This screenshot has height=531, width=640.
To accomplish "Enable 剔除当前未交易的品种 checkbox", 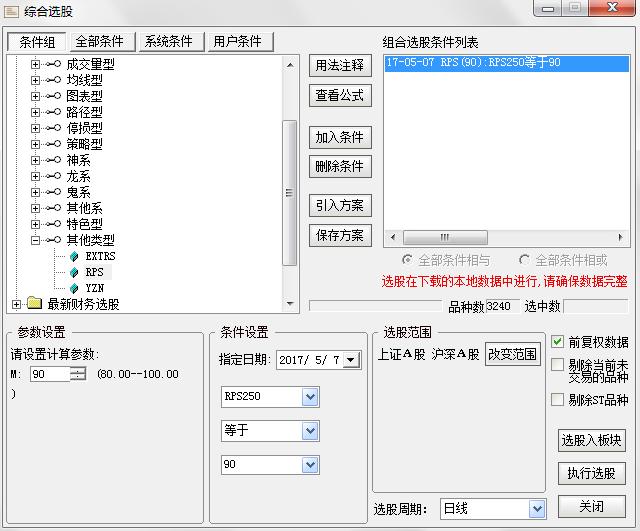I will coord(557,364).
